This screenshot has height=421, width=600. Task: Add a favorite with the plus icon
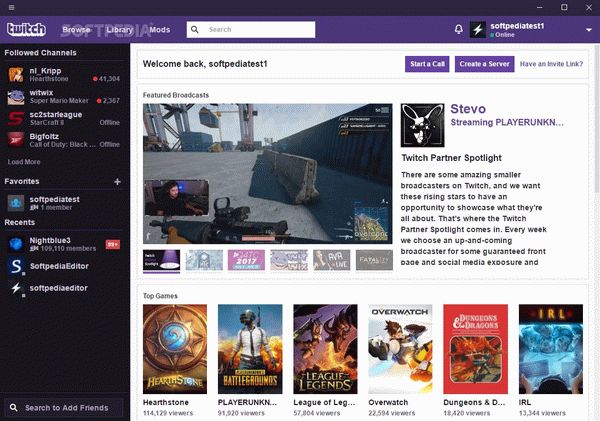point(117,182)
